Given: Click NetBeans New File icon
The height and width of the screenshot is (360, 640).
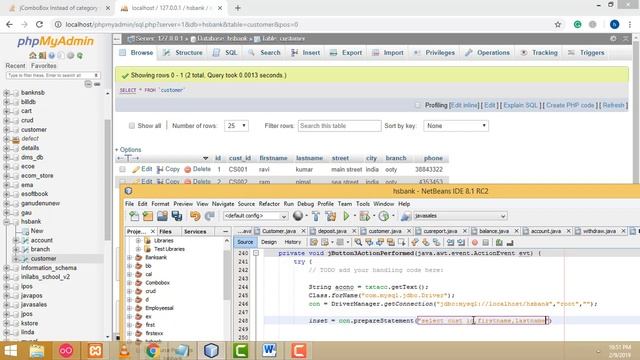Looking at the screenshot, I should [x=134, y=216].
